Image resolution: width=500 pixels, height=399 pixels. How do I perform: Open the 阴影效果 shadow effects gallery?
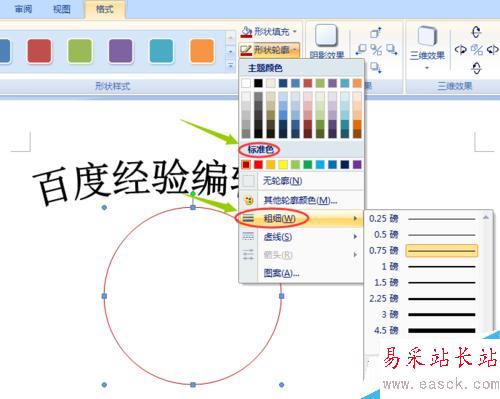[x=327, y=41]
